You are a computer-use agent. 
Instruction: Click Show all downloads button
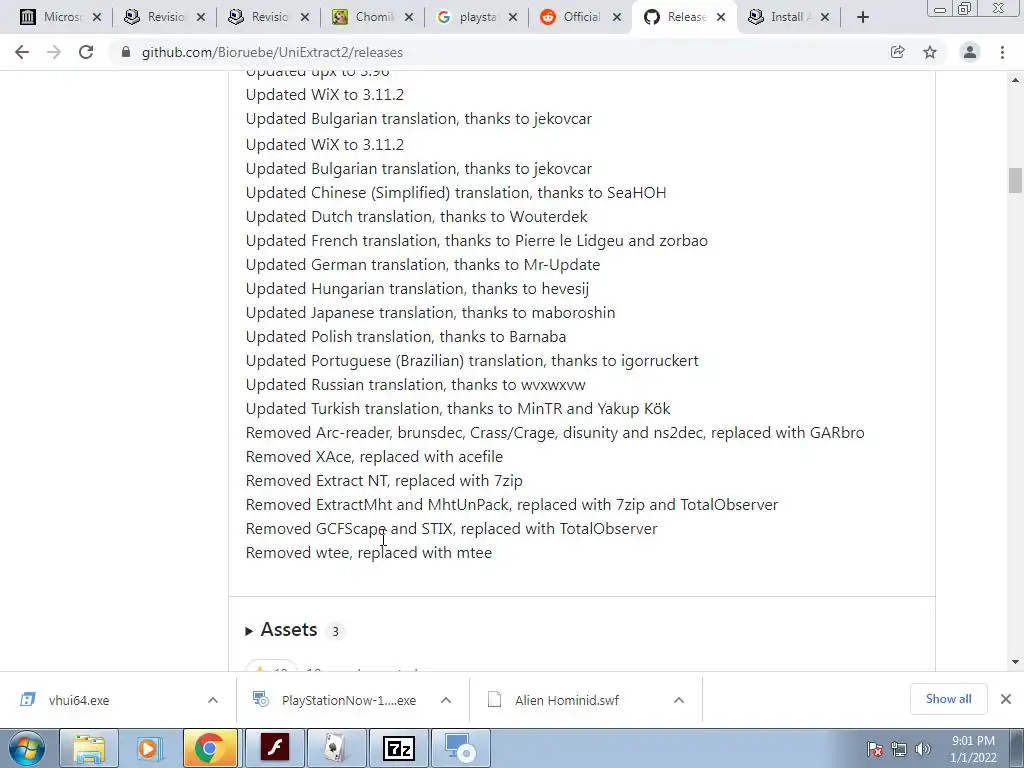[948, 699]
